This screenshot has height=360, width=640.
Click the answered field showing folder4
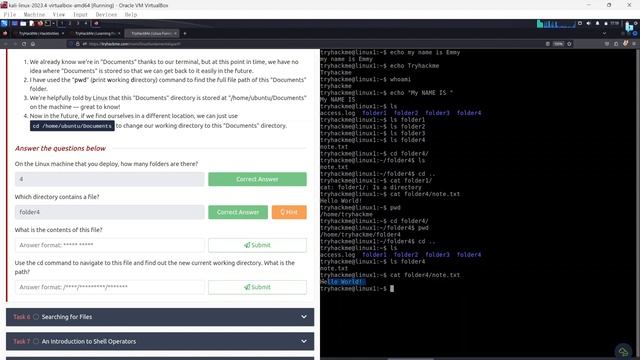(109, 212)
